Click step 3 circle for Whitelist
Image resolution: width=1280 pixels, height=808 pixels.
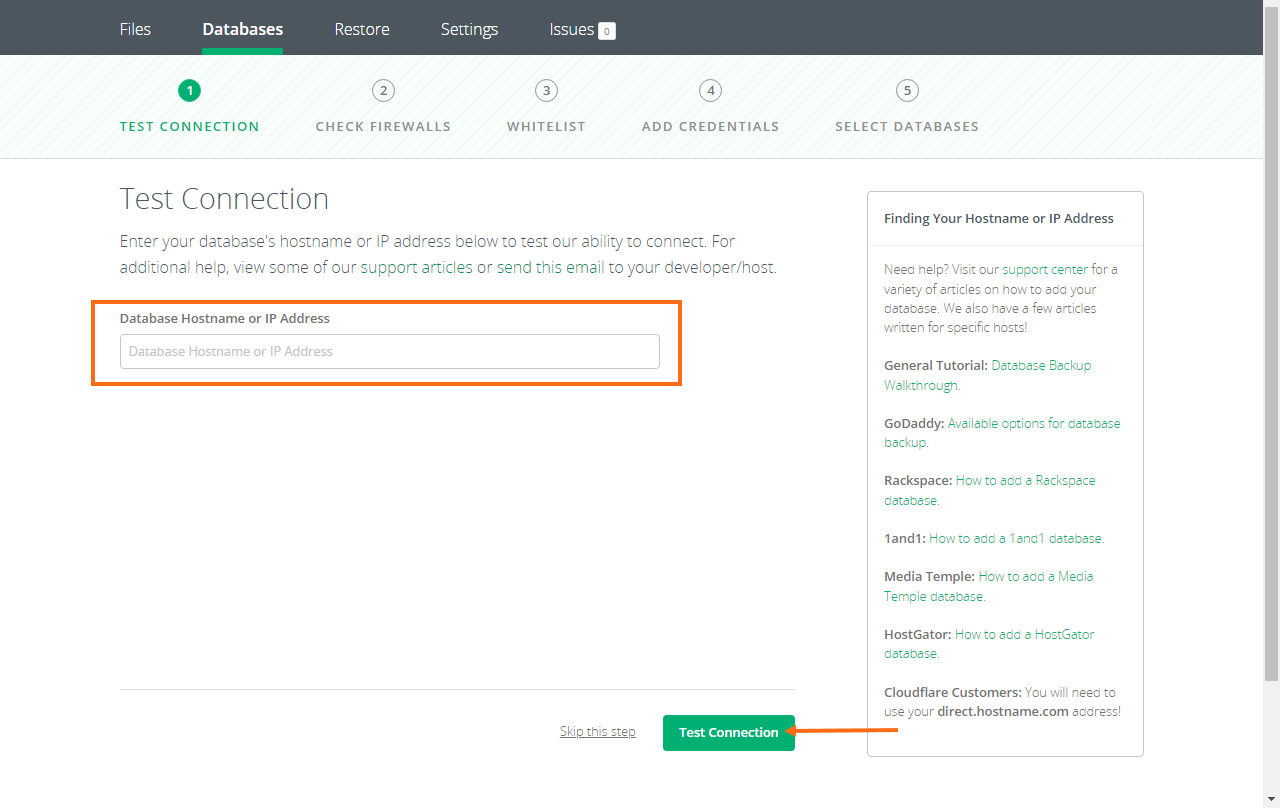[546, 91]
